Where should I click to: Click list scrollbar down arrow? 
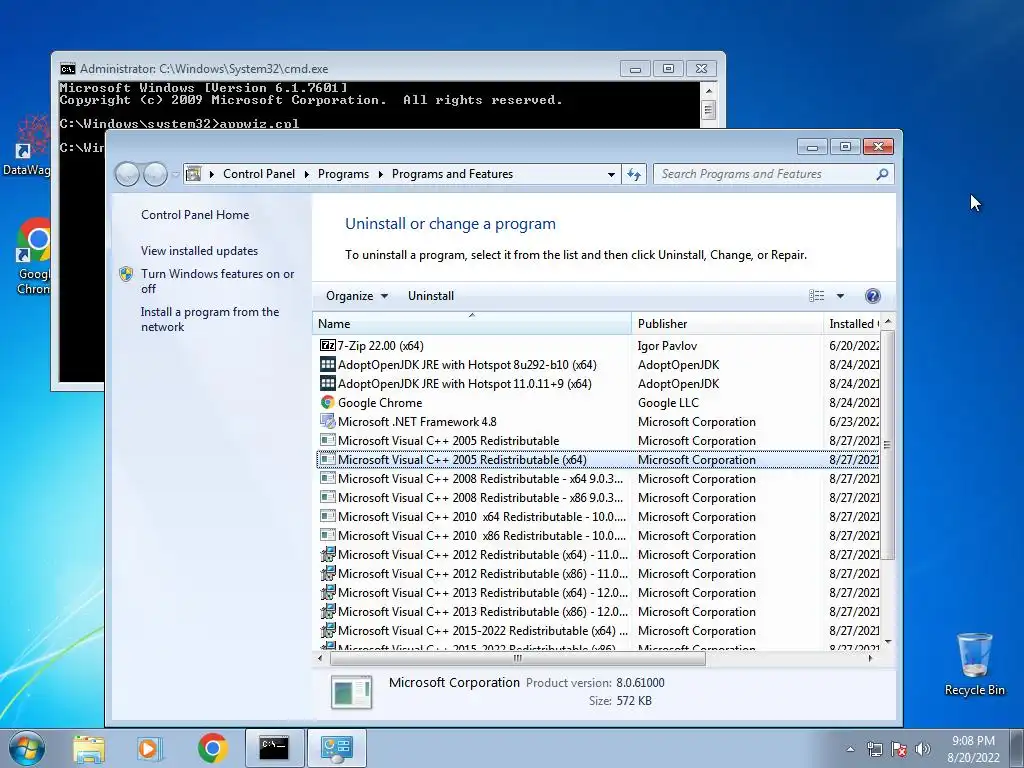887,642
